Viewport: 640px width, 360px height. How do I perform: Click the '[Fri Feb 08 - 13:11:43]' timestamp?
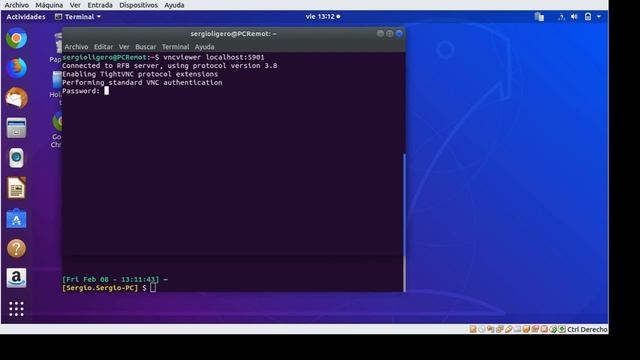point(111,279)
